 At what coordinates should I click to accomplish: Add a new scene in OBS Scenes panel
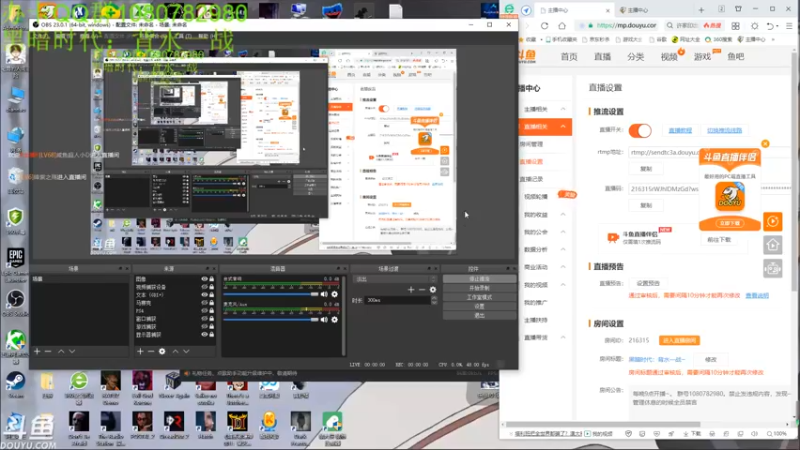tap(37, 352)
